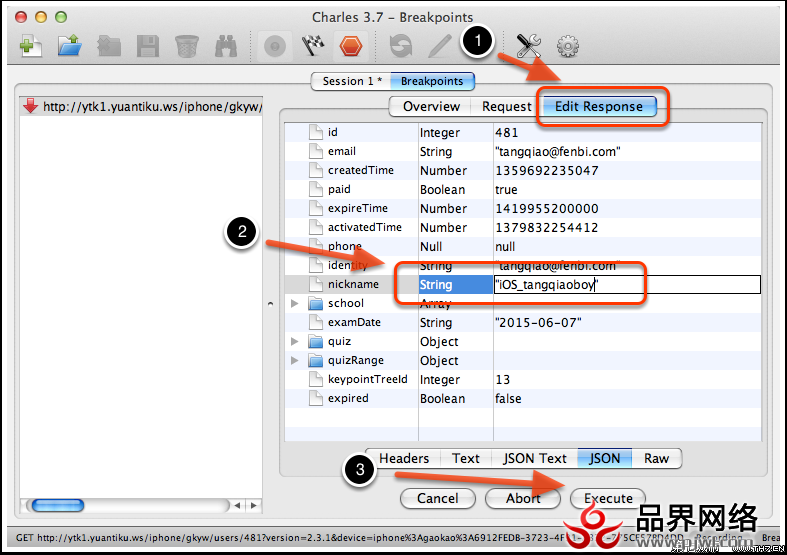This screenshot has width=787, height=555.
Task: Open the Request tab
Action: (x=506, y=106)
